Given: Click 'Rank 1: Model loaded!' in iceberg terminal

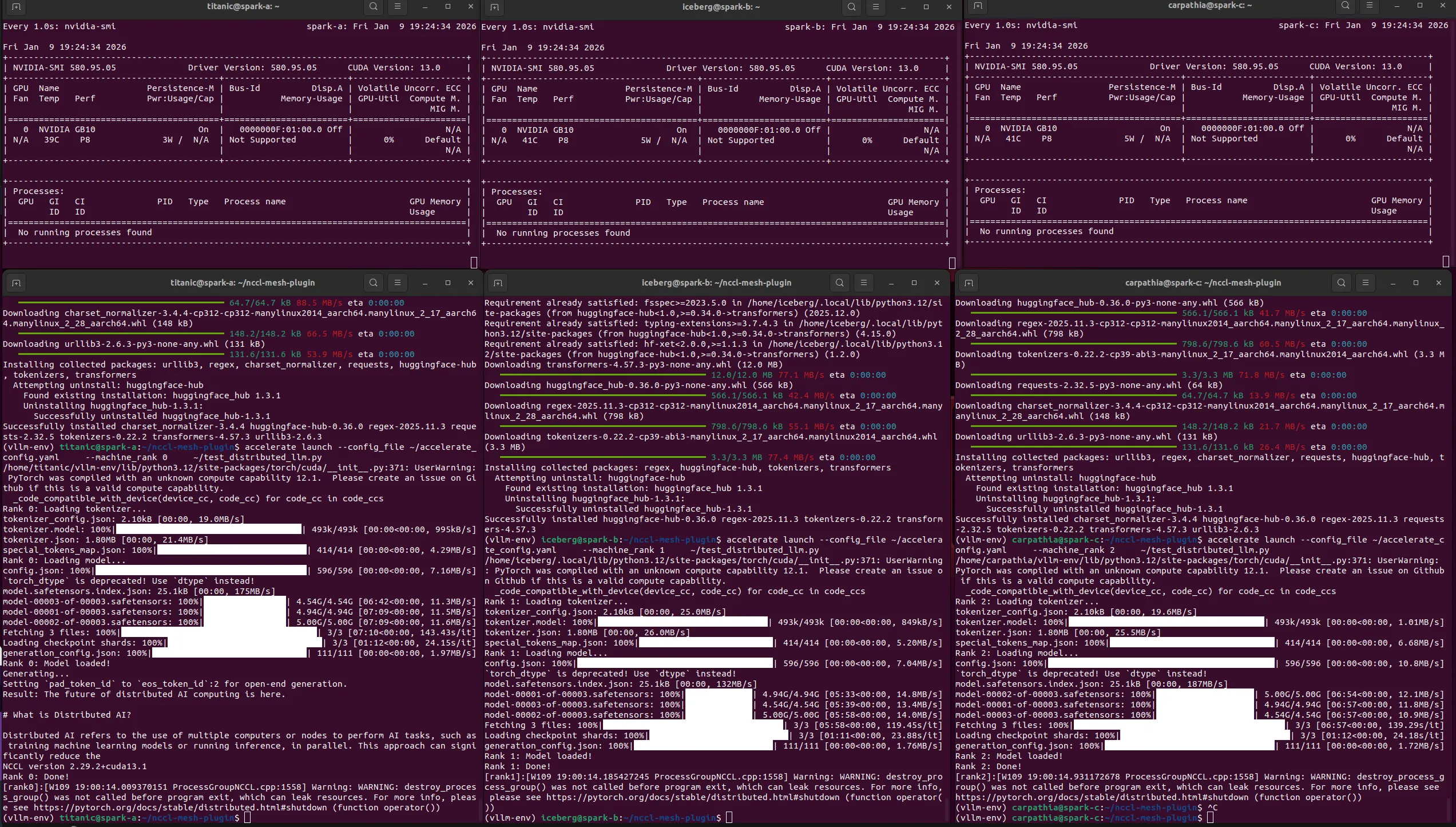Looking at the screenshot, I should (x=538, y=756).
